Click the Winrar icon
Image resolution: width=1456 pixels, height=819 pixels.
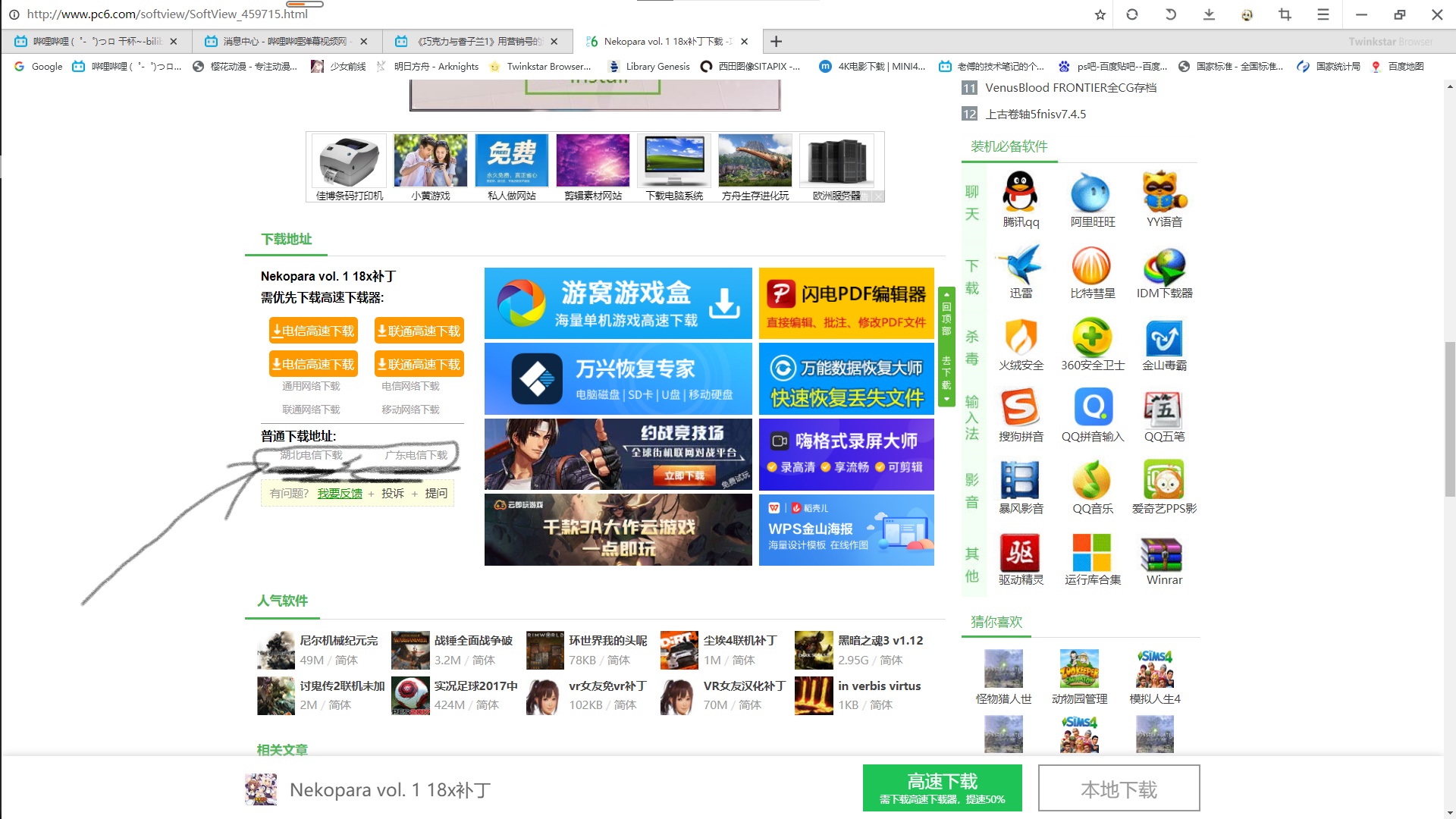(x=1163, y=554)
